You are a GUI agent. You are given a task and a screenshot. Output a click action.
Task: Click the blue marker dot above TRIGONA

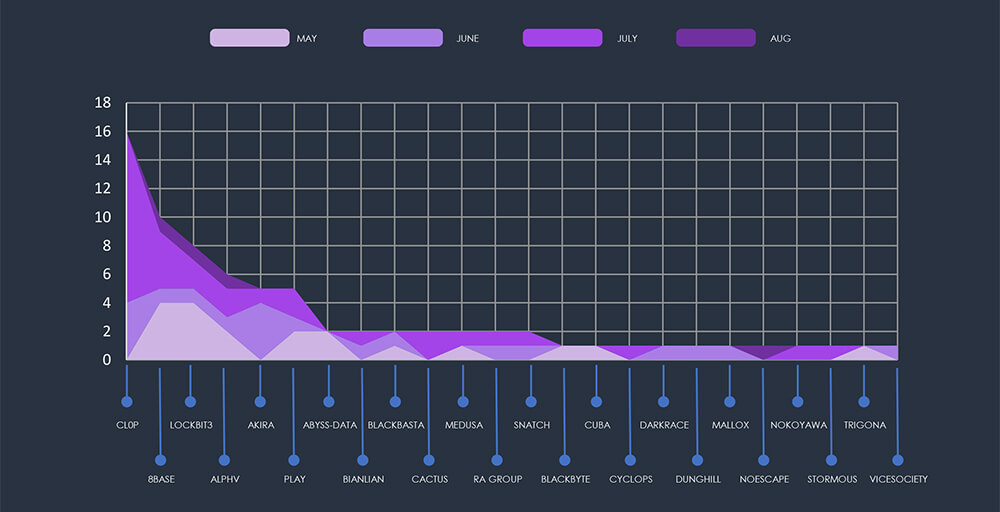864,402
